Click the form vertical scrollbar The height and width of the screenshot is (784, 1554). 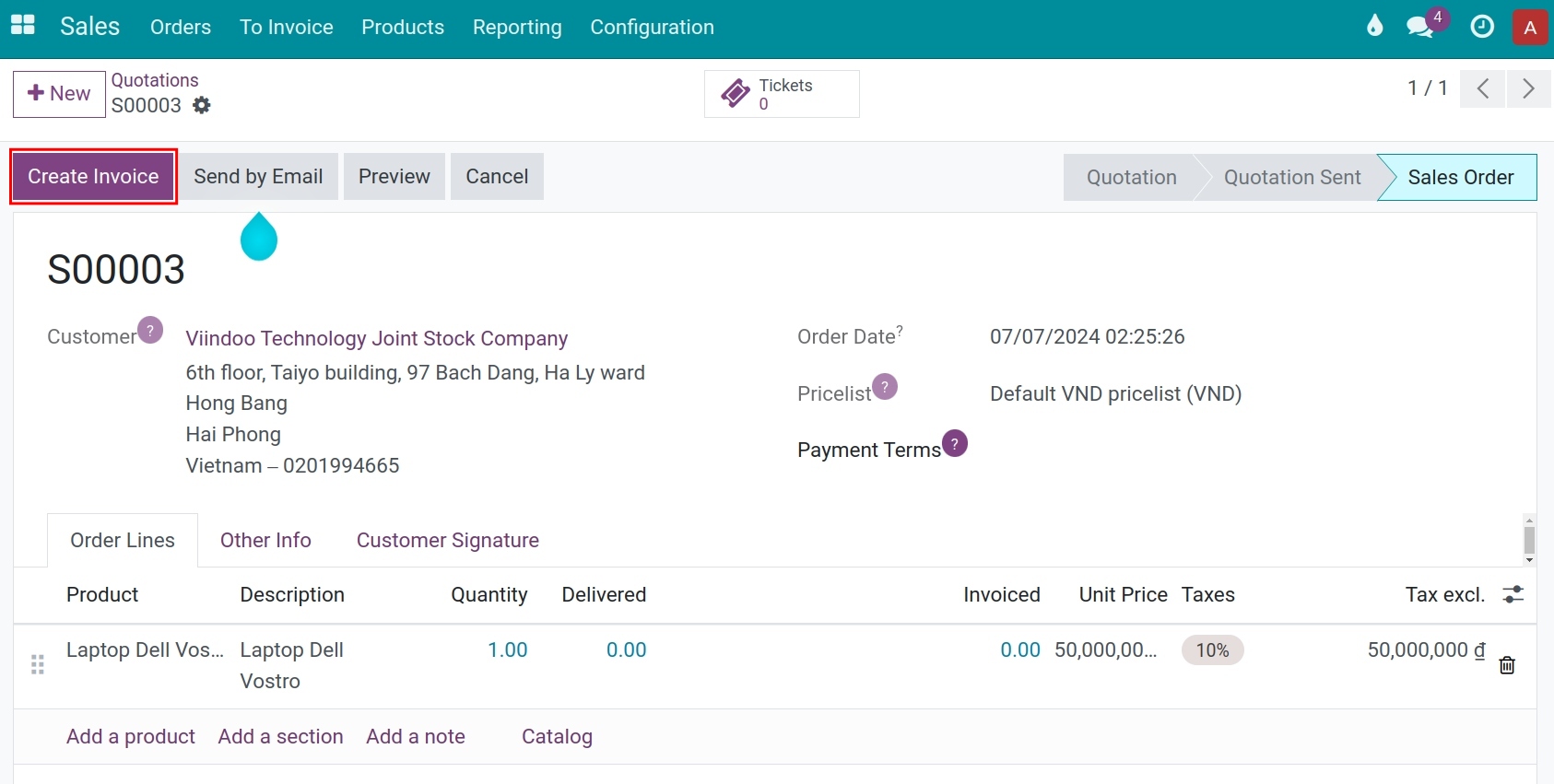point(1529,540)
